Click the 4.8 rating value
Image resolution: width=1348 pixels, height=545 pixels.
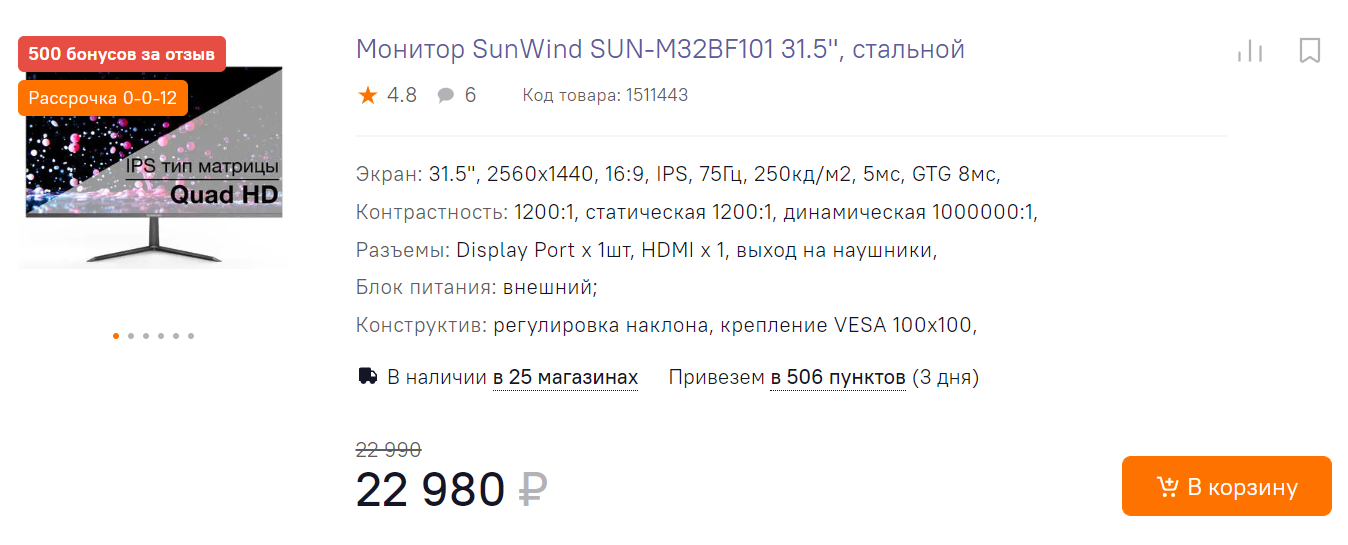tap(402, 96)
